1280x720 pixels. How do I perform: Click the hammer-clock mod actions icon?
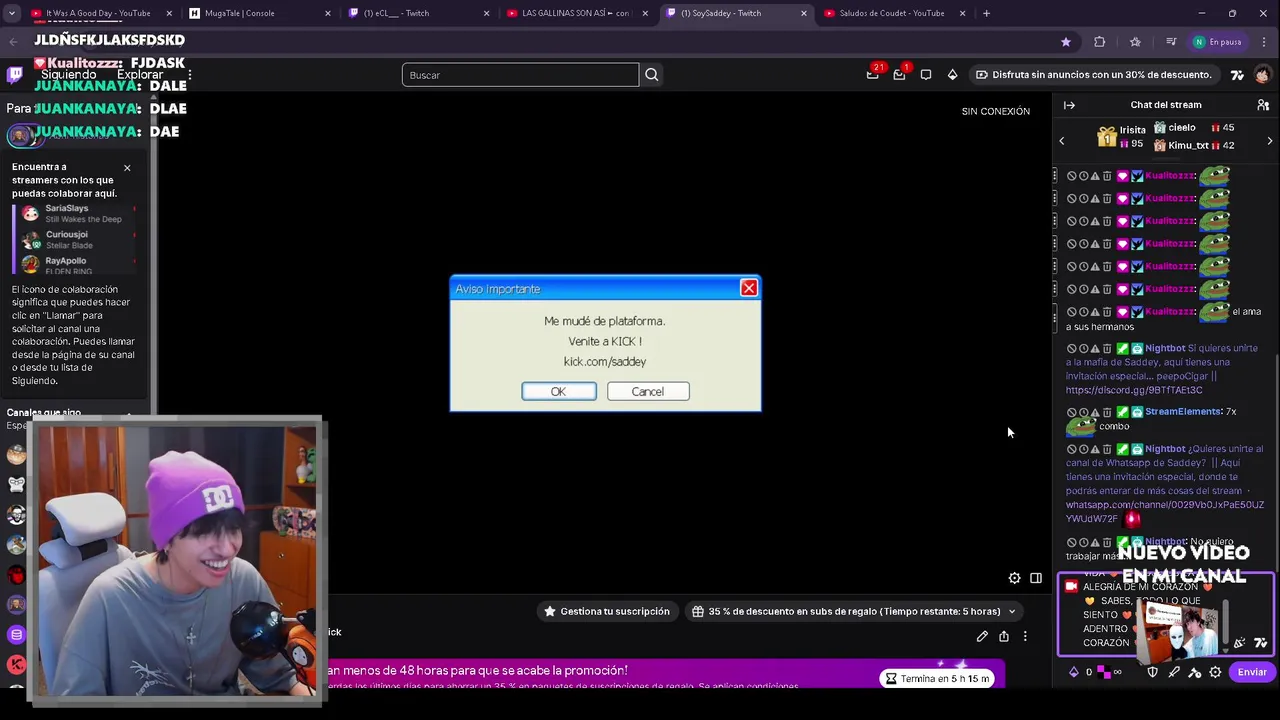coord(1195,672)
